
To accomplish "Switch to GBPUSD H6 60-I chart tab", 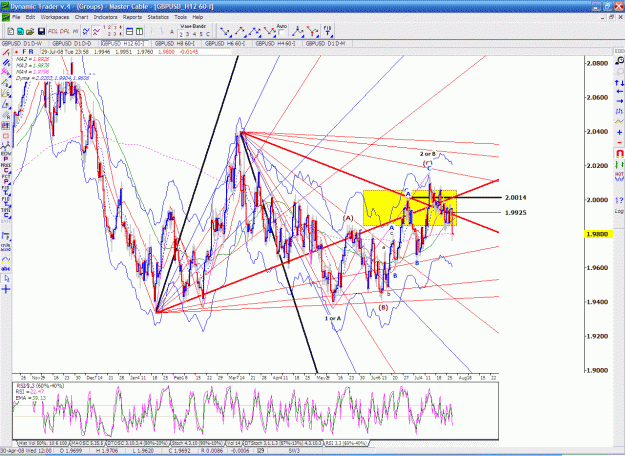I will pos(225,43).
